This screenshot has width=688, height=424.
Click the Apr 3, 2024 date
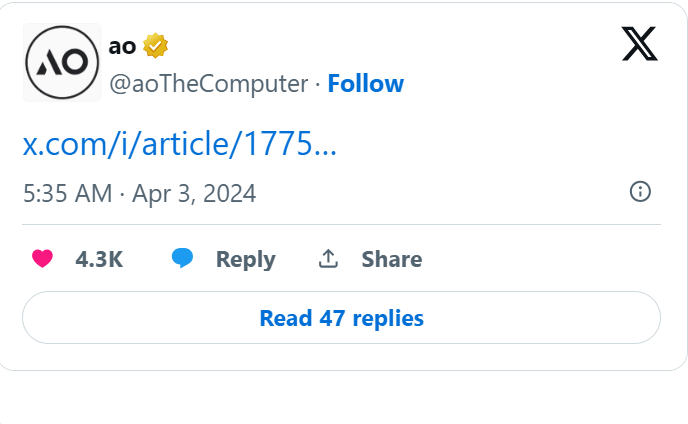[194, 193]
